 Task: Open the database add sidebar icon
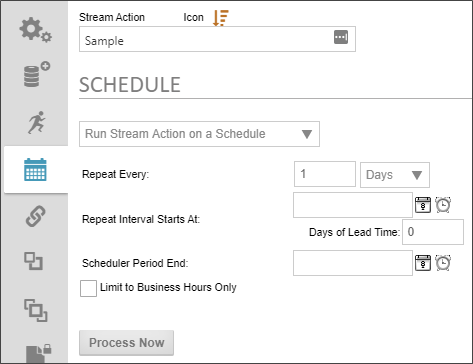(37, 74)
